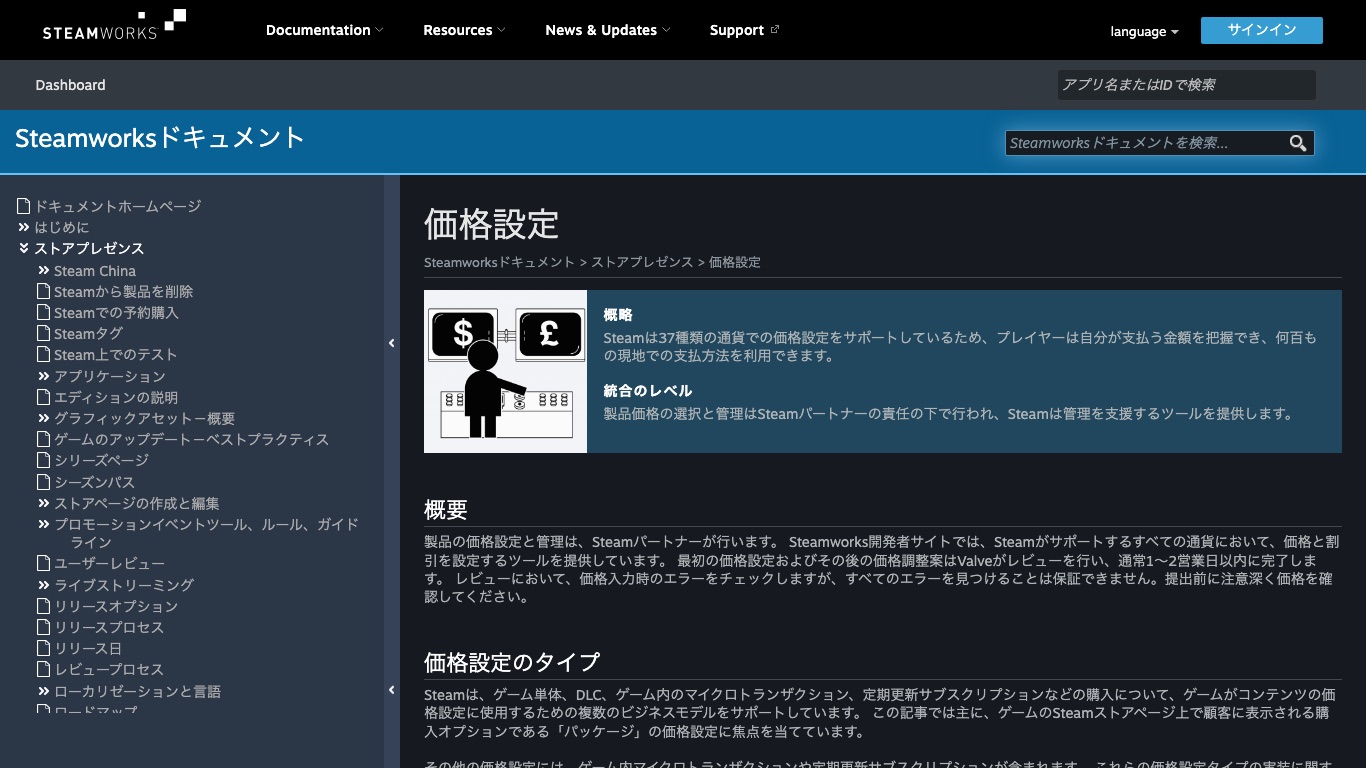Expand the アプリケーション tree item
This screenshot has height=768, width=1366.
click(44, 376)
